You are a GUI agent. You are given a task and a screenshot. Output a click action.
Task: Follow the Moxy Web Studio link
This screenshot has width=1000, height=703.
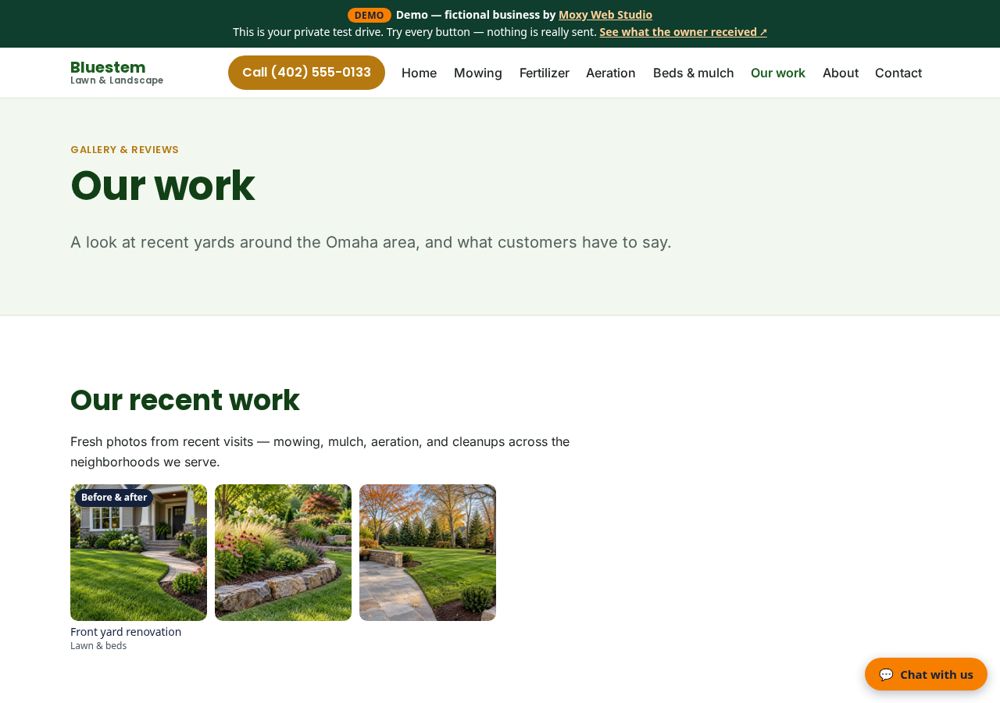pyautogui.click(x=605, y=15)
